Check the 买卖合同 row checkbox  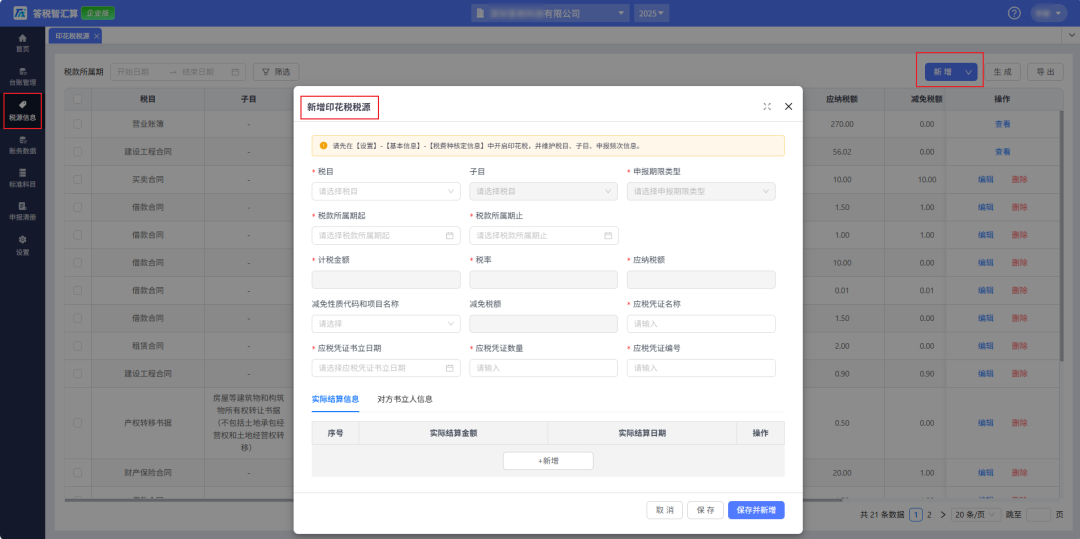[x=77, y=179]
